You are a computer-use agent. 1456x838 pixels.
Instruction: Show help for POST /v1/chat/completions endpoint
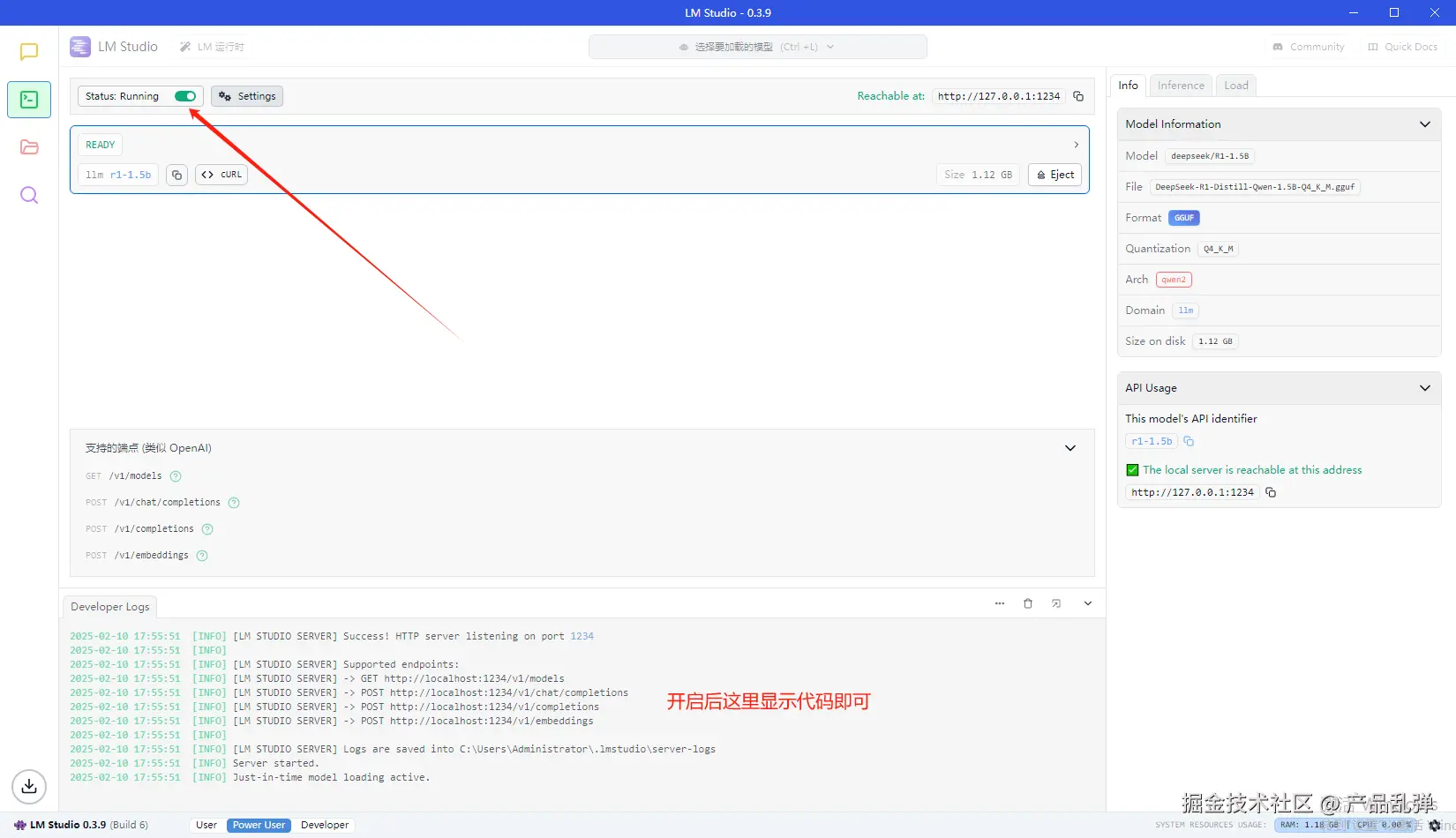(x=234, y=503)
